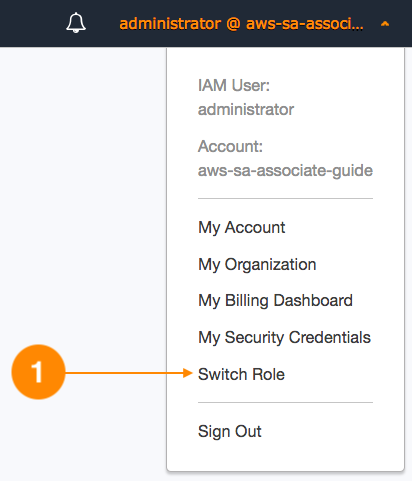Open the notifications bell icon

pos(76,23)
